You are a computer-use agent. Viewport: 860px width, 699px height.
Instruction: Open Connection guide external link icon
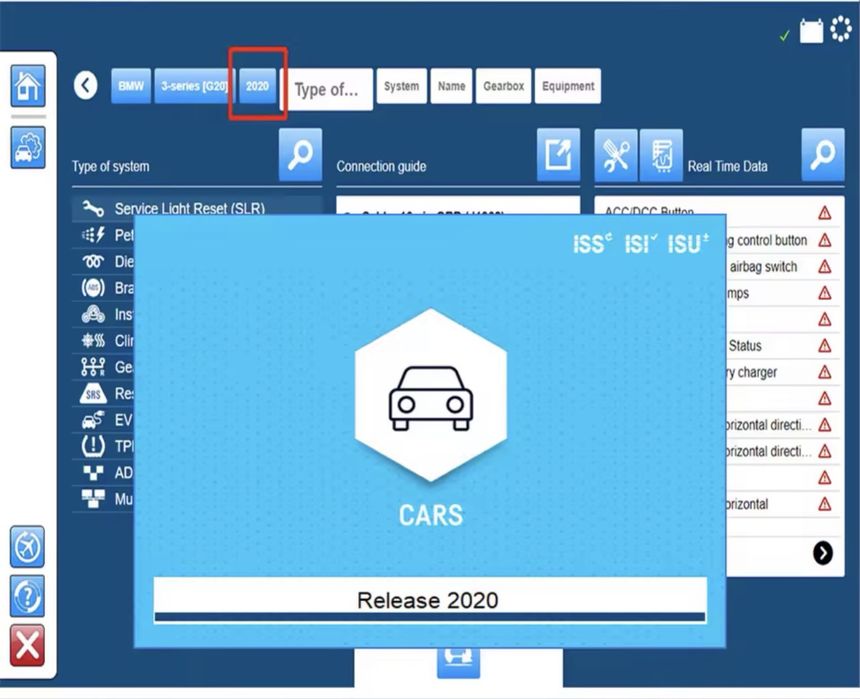click(558, 155)
